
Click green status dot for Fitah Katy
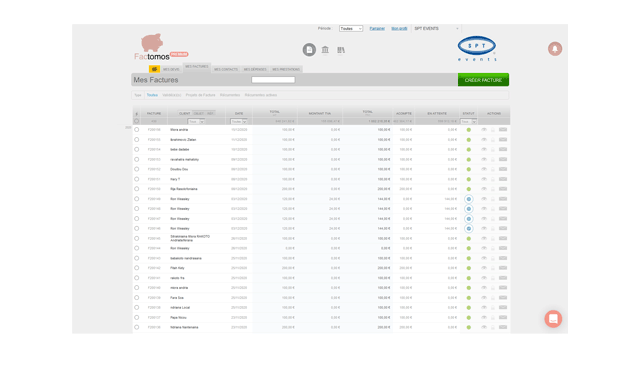(469, 268)
